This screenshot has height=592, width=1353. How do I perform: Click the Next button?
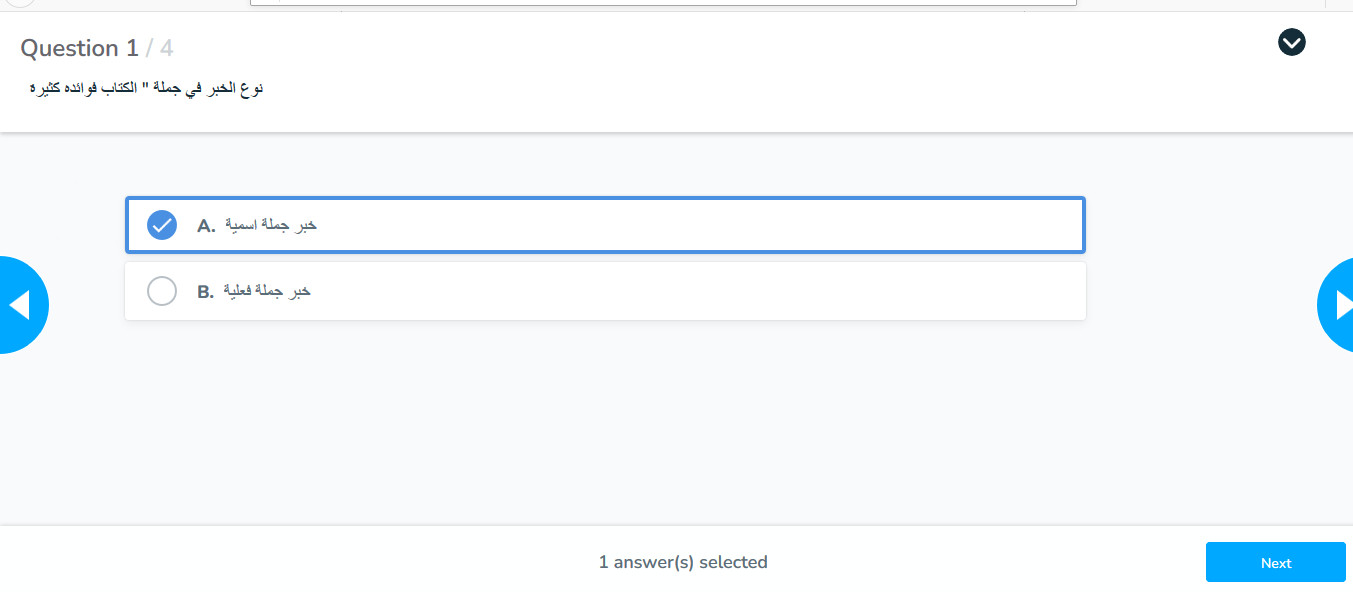click(1276, 562)
